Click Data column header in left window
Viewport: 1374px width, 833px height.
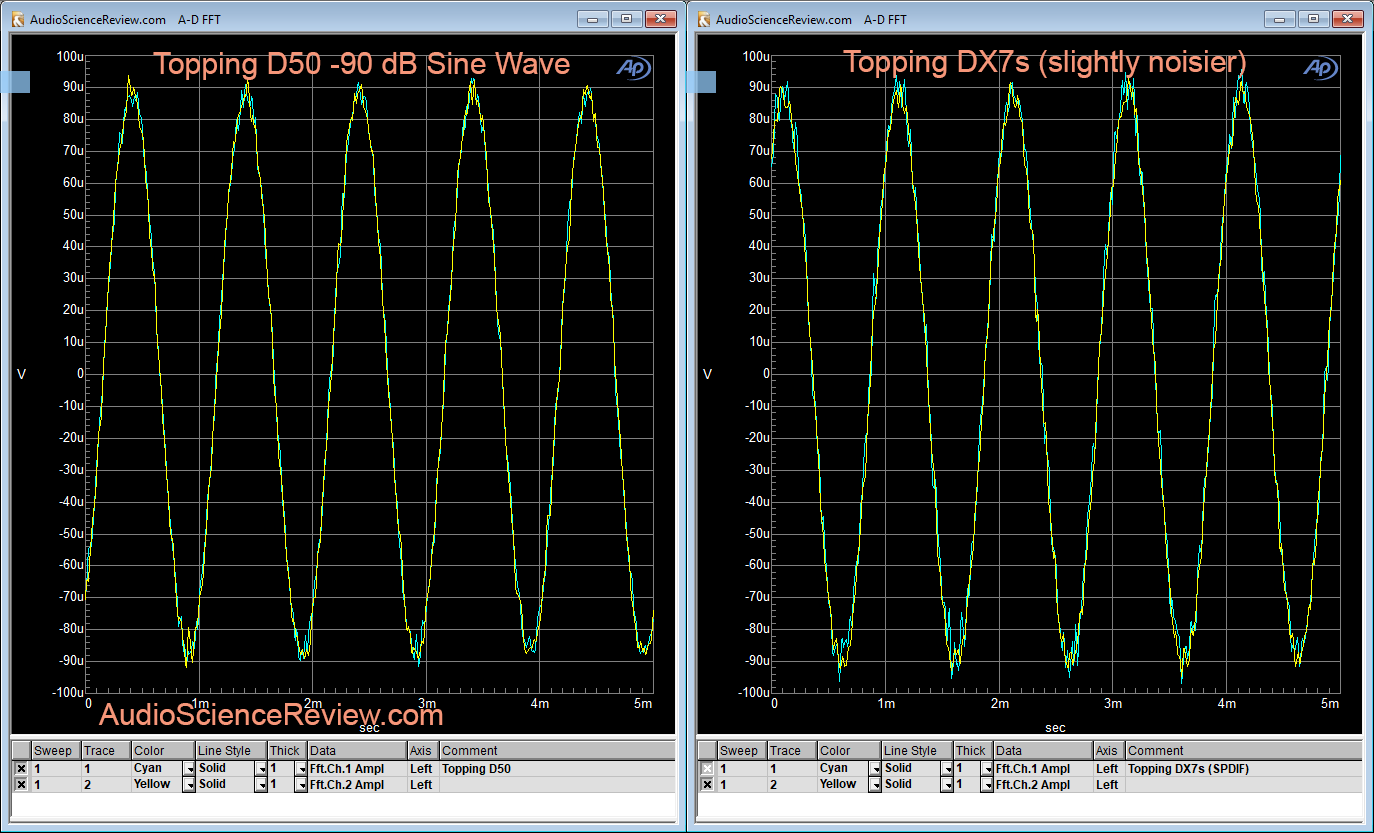coord(357,751)
